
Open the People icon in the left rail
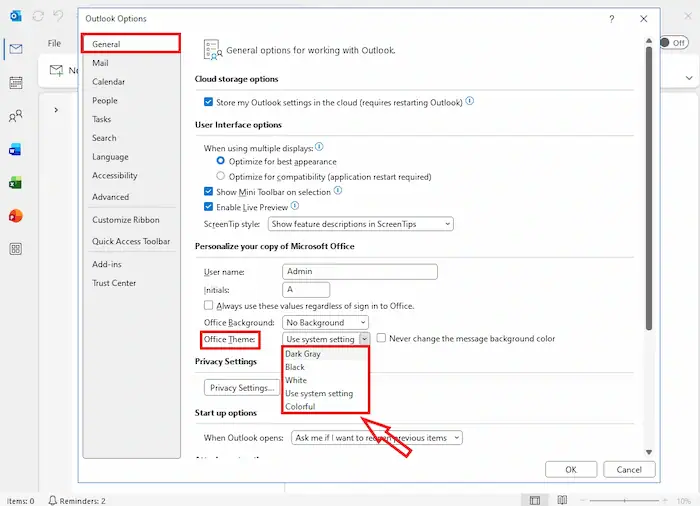(16, 116)
